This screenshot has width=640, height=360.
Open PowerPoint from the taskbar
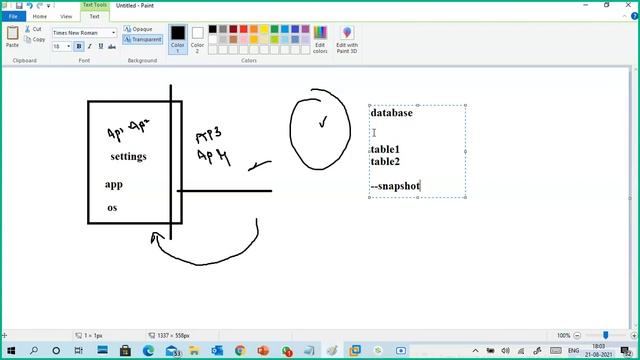pos(263,351)
